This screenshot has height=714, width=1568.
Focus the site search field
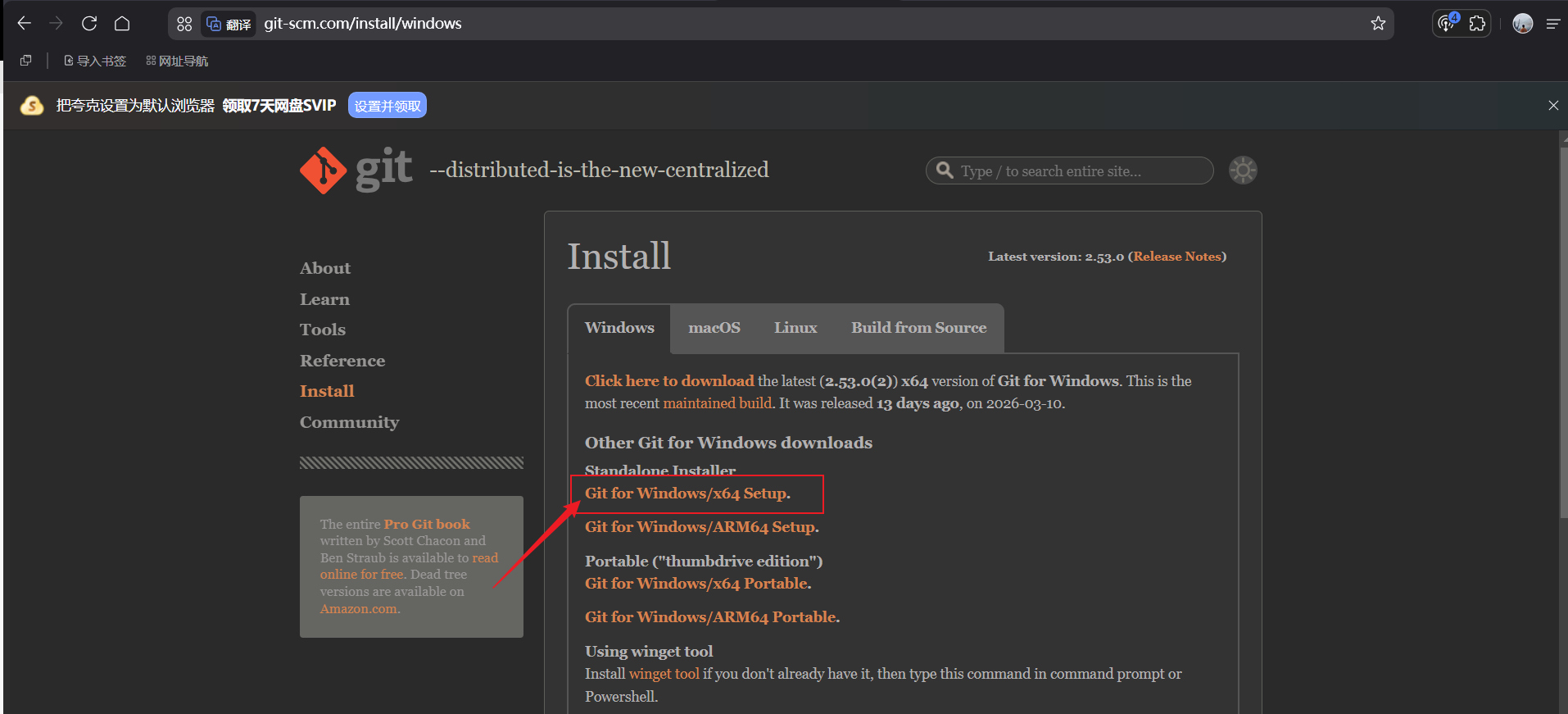coord(1070,171)
